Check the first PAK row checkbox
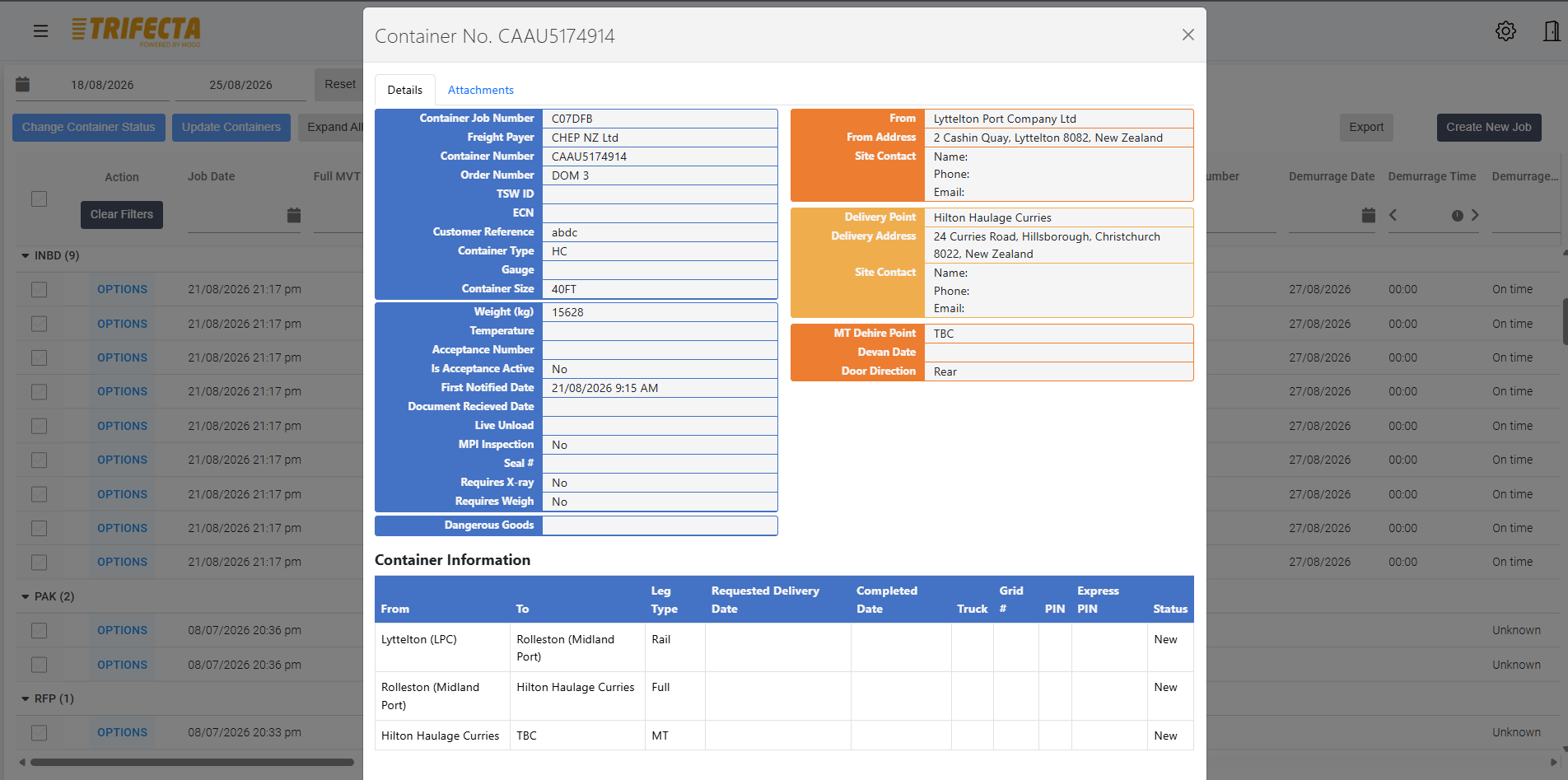Viewport: 1568px width, 780px height. 39,630
